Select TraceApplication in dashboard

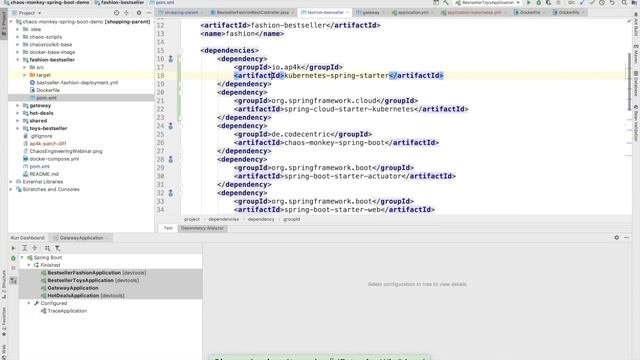click(67, 311)
